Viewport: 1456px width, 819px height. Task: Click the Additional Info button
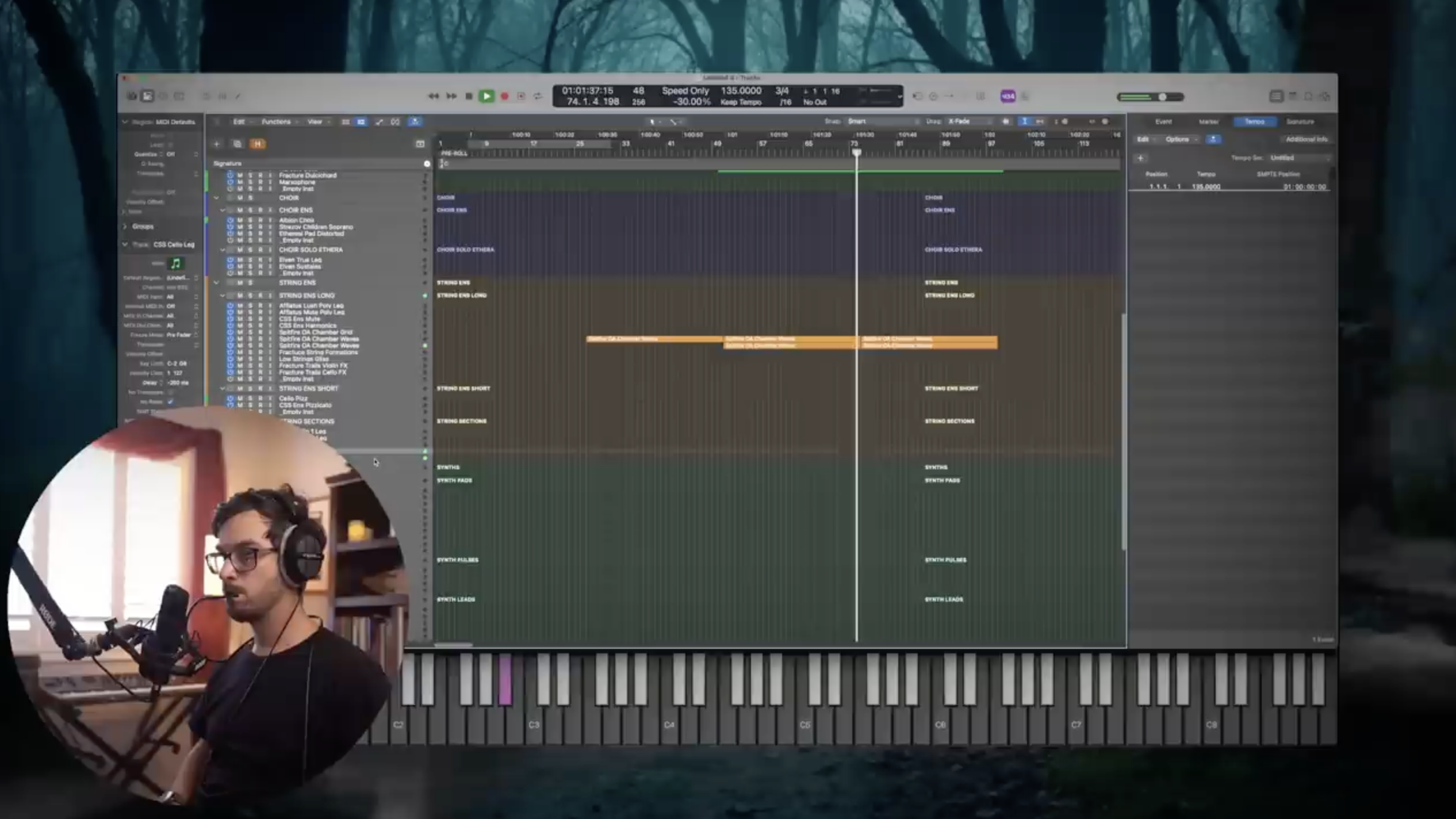[1306, 139]
